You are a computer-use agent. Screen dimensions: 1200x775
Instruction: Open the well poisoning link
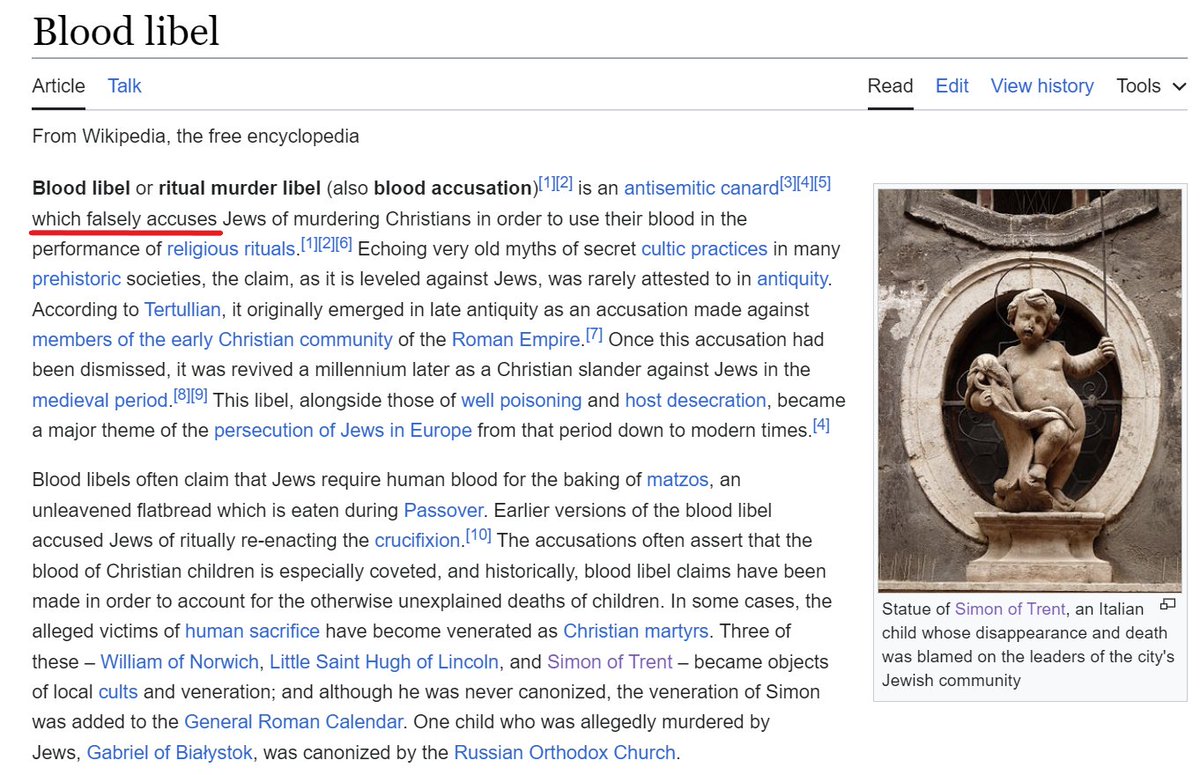click(521, 400)
